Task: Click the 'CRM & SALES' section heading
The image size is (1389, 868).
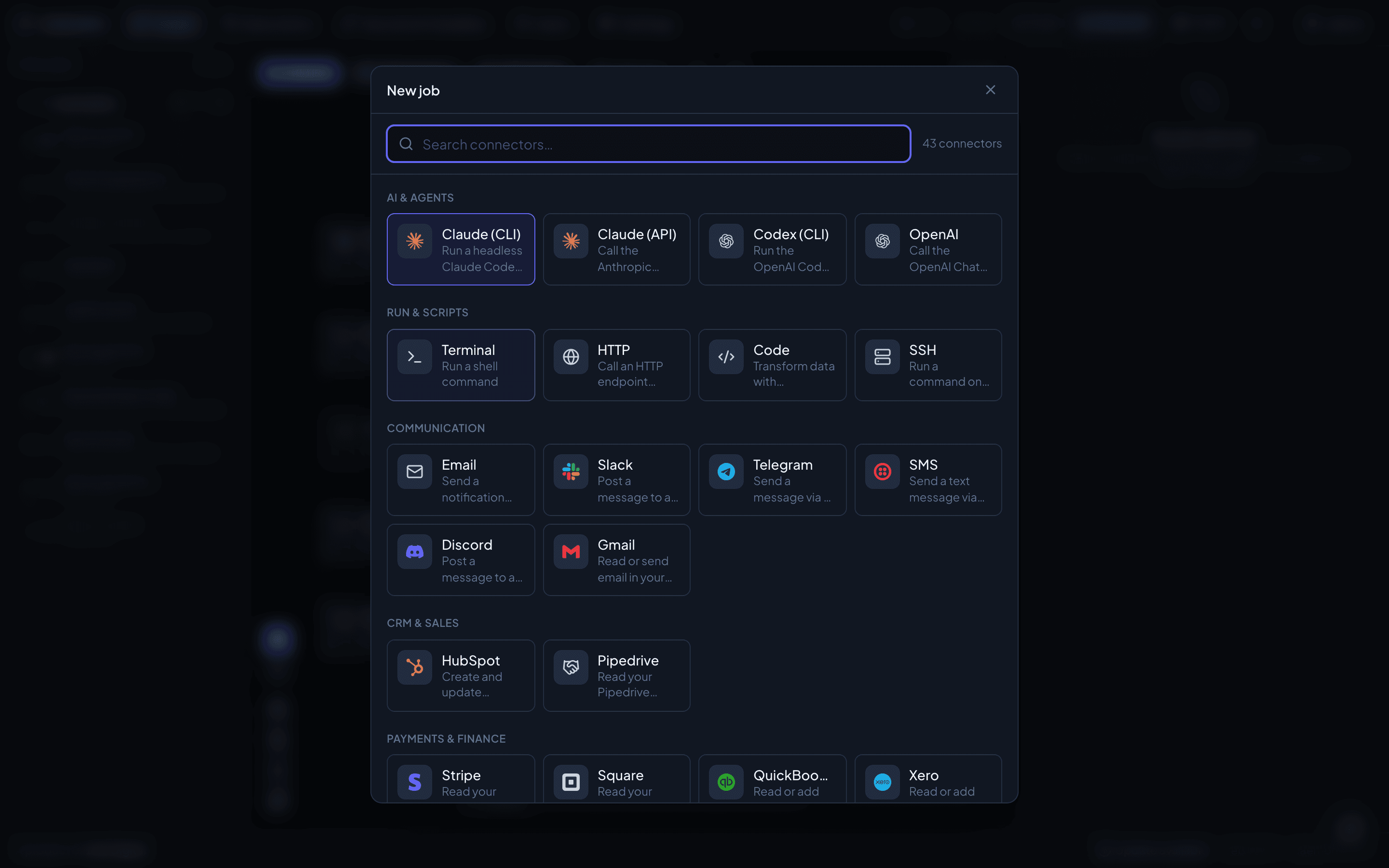Action: (x=422, y=623)
